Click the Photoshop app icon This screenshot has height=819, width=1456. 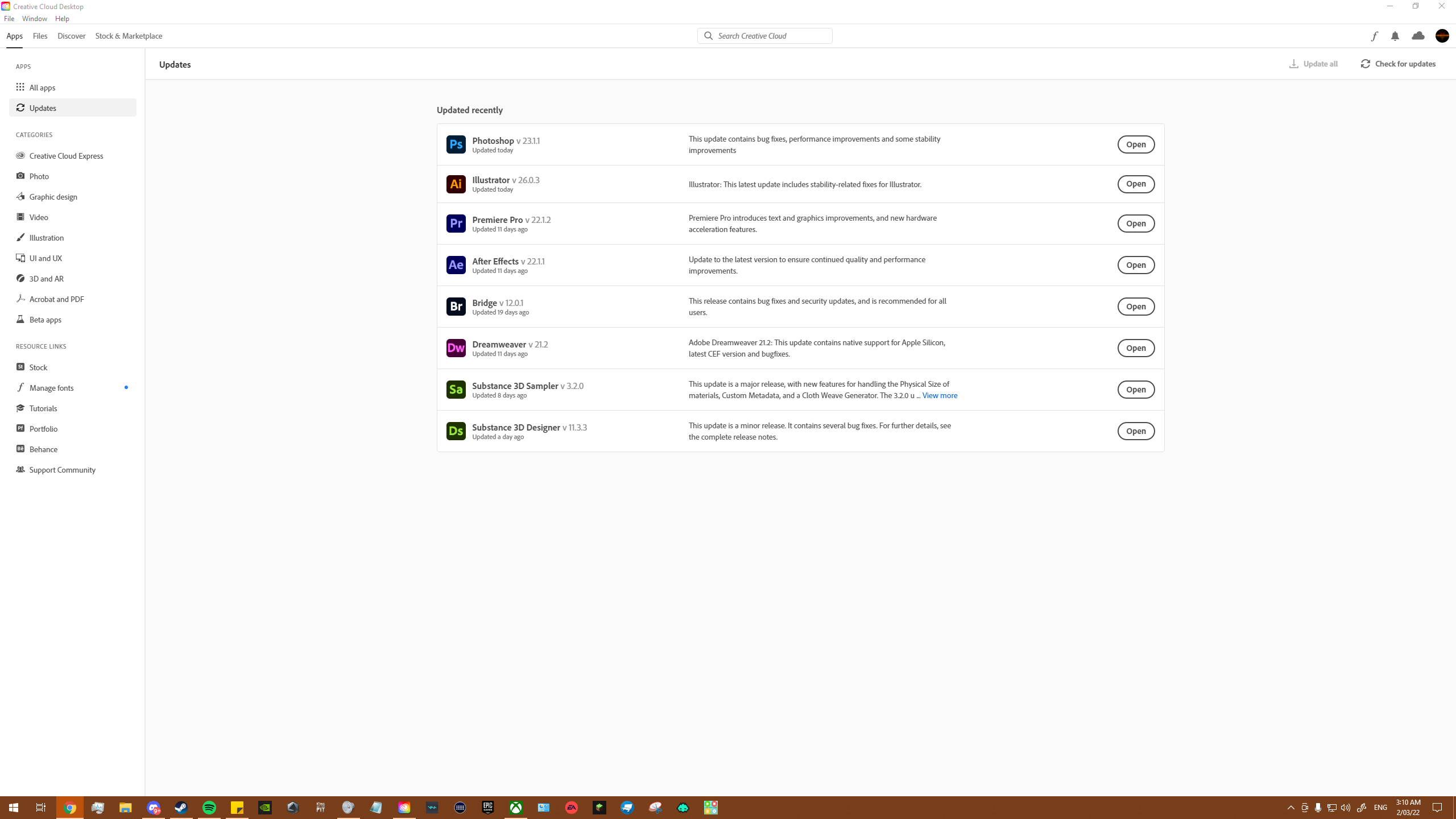coord(456,144)
